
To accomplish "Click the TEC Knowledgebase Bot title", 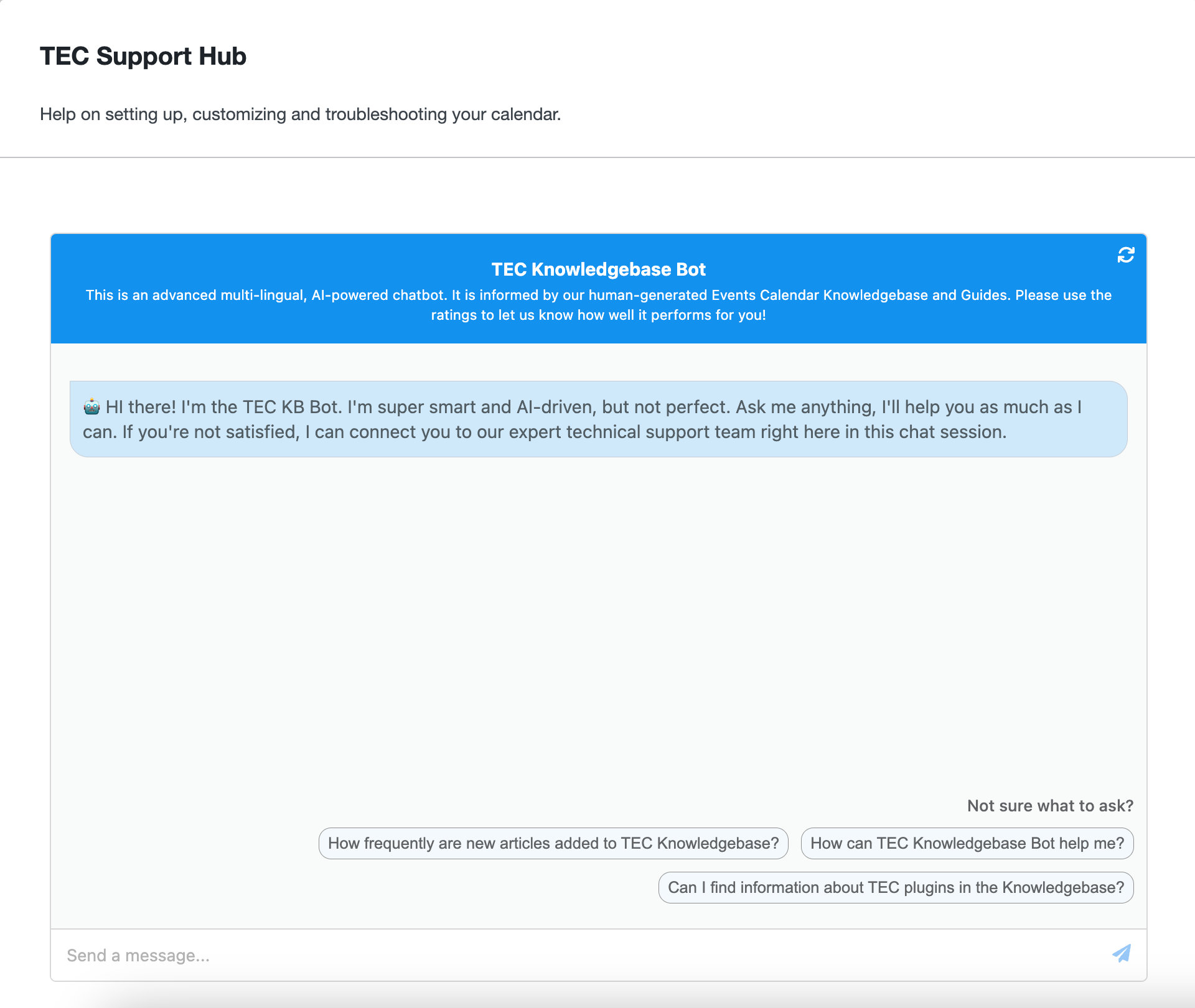I will tap(597, 269).
